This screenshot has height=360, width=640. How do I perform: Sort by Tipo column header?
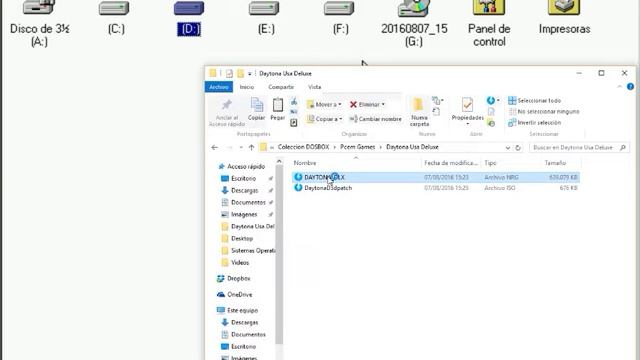490,163
